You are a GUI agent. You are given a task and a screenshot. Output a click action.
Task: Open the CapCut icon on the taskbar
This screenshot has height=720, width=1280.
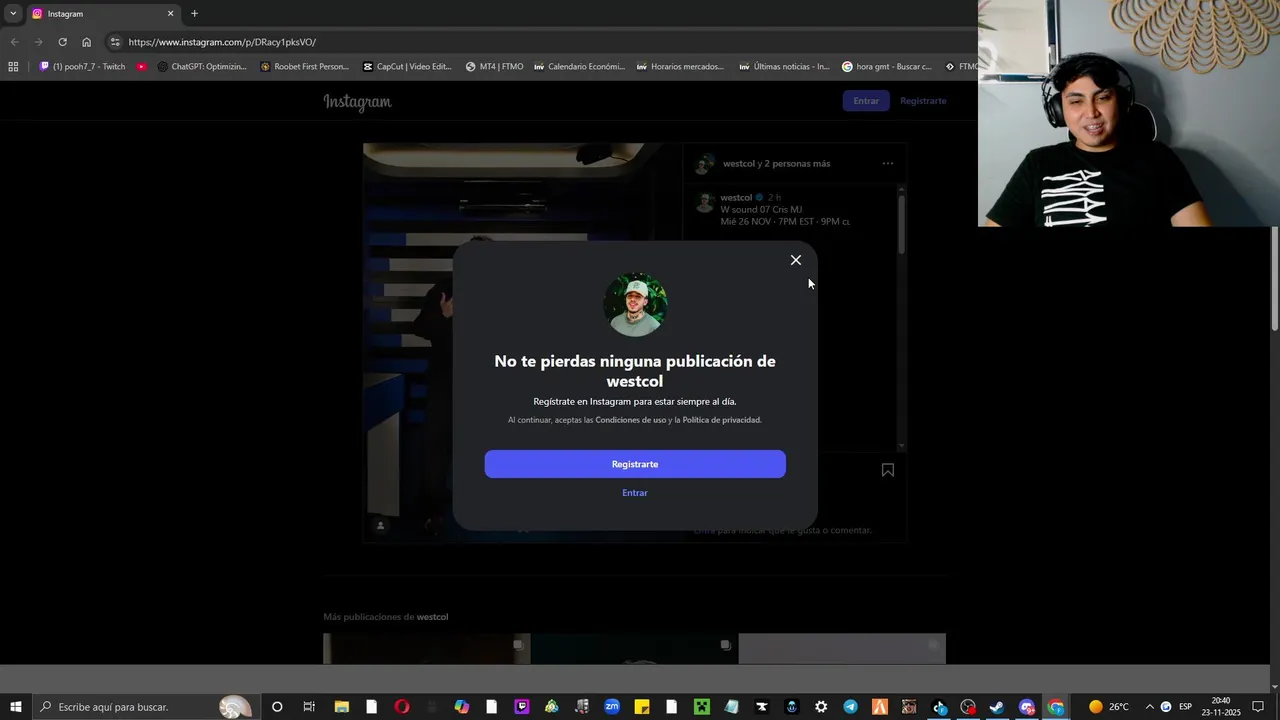click(x=761, y=707)
